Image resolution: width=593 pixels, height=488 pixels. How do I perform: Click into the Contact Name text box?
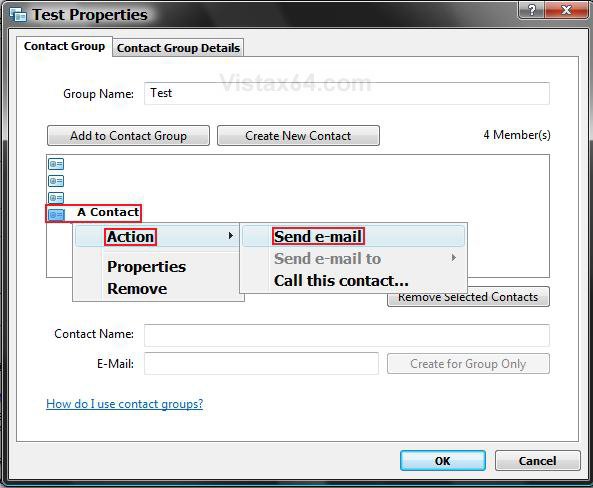pos(347,335)
